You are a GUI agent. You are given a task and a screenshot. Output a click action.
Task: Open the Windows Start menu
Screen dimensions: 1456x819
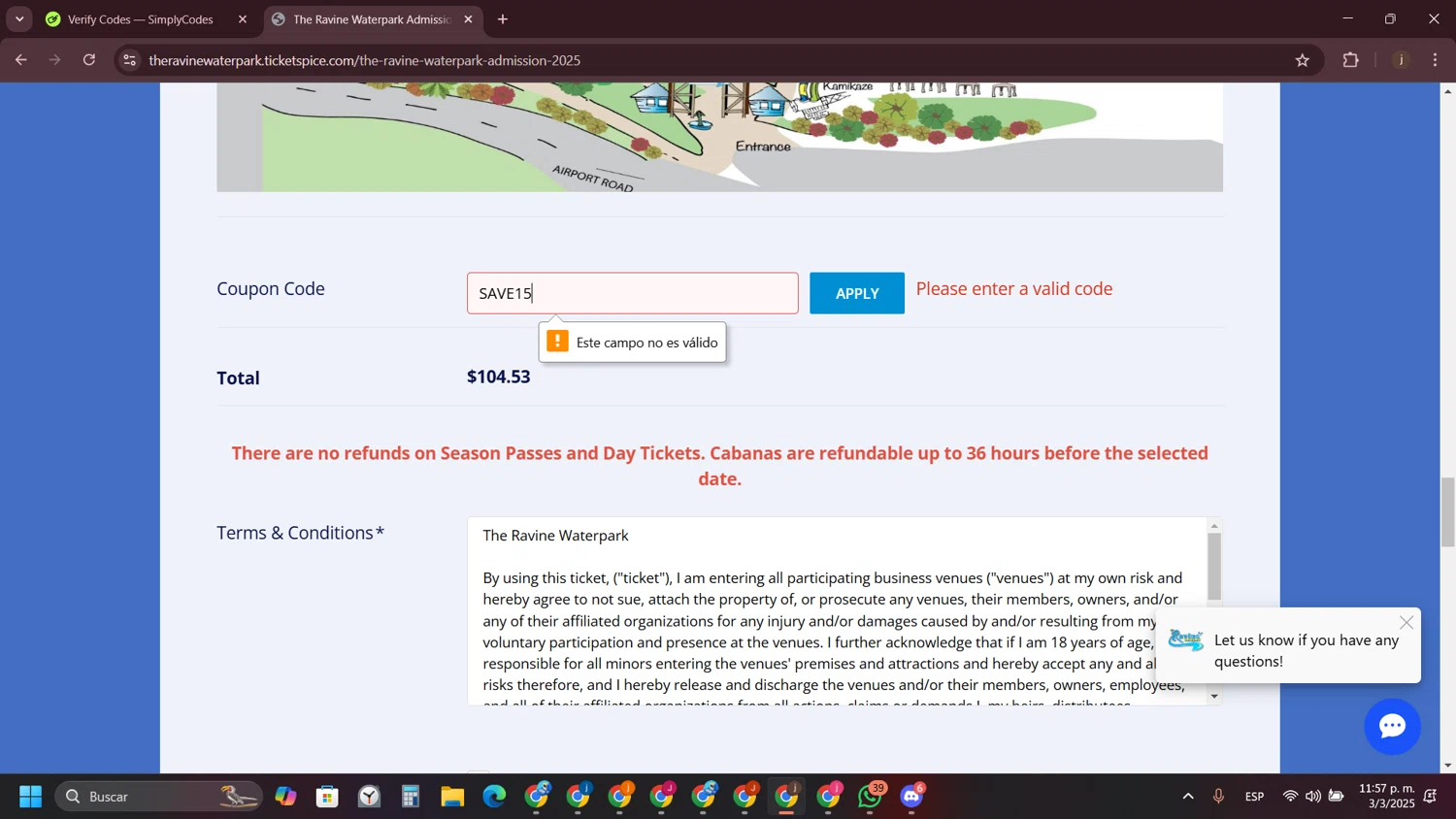coord(30,797)
